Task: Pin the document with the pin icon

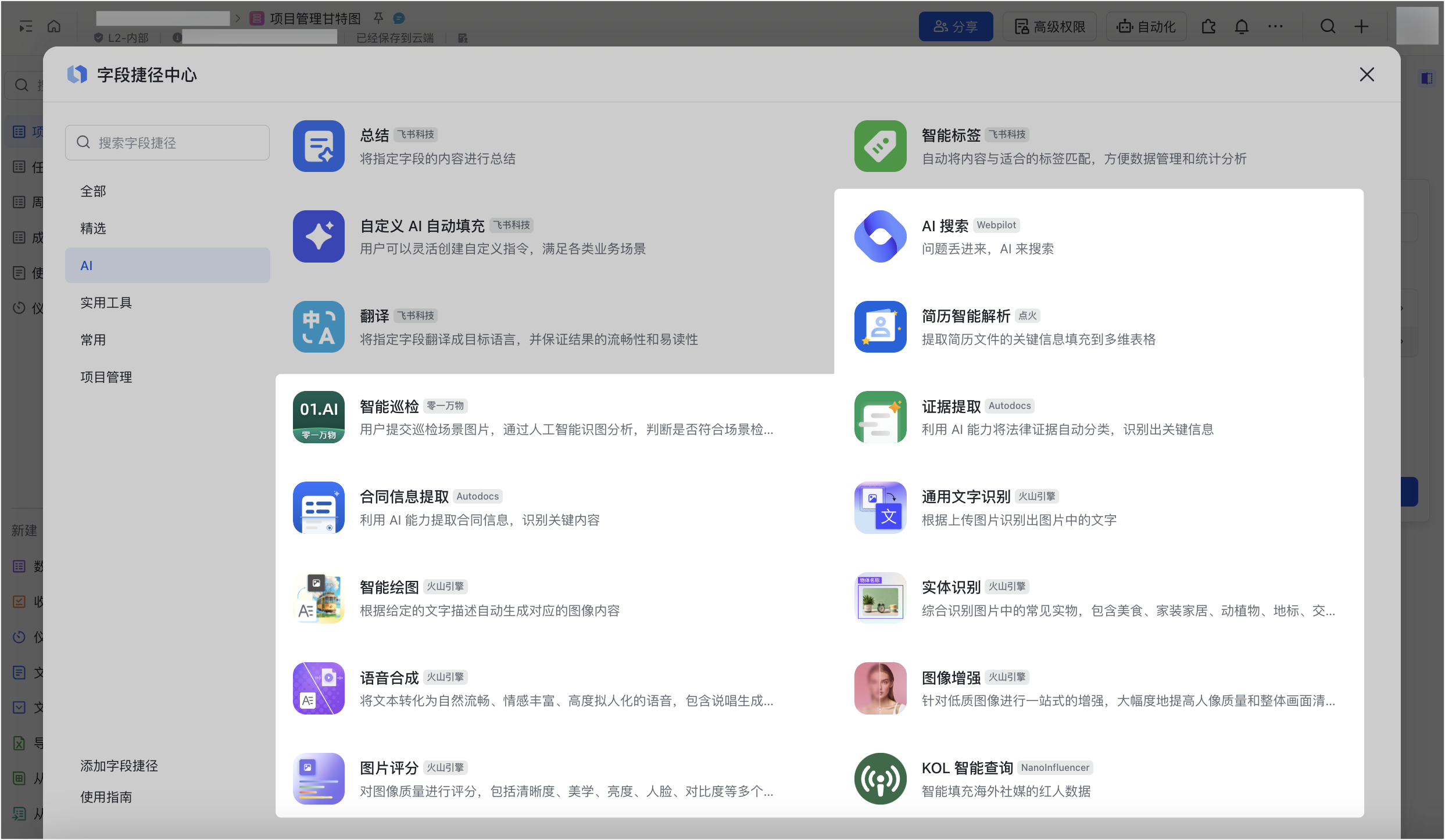Action: click(378, 18)
